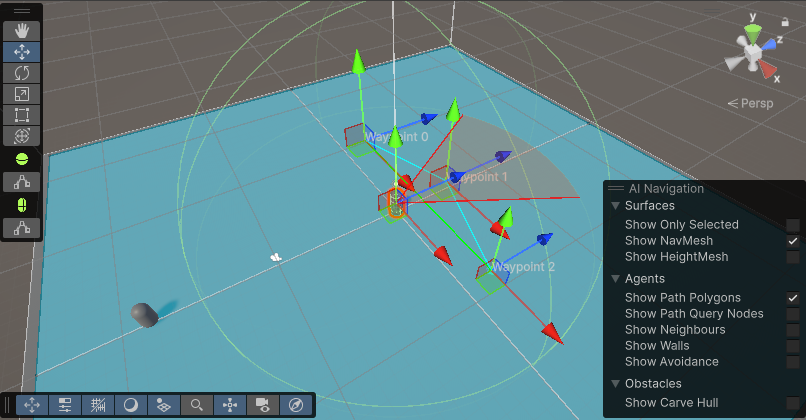Enable Show Path Query Nodes checkbox

pos(793,314)
